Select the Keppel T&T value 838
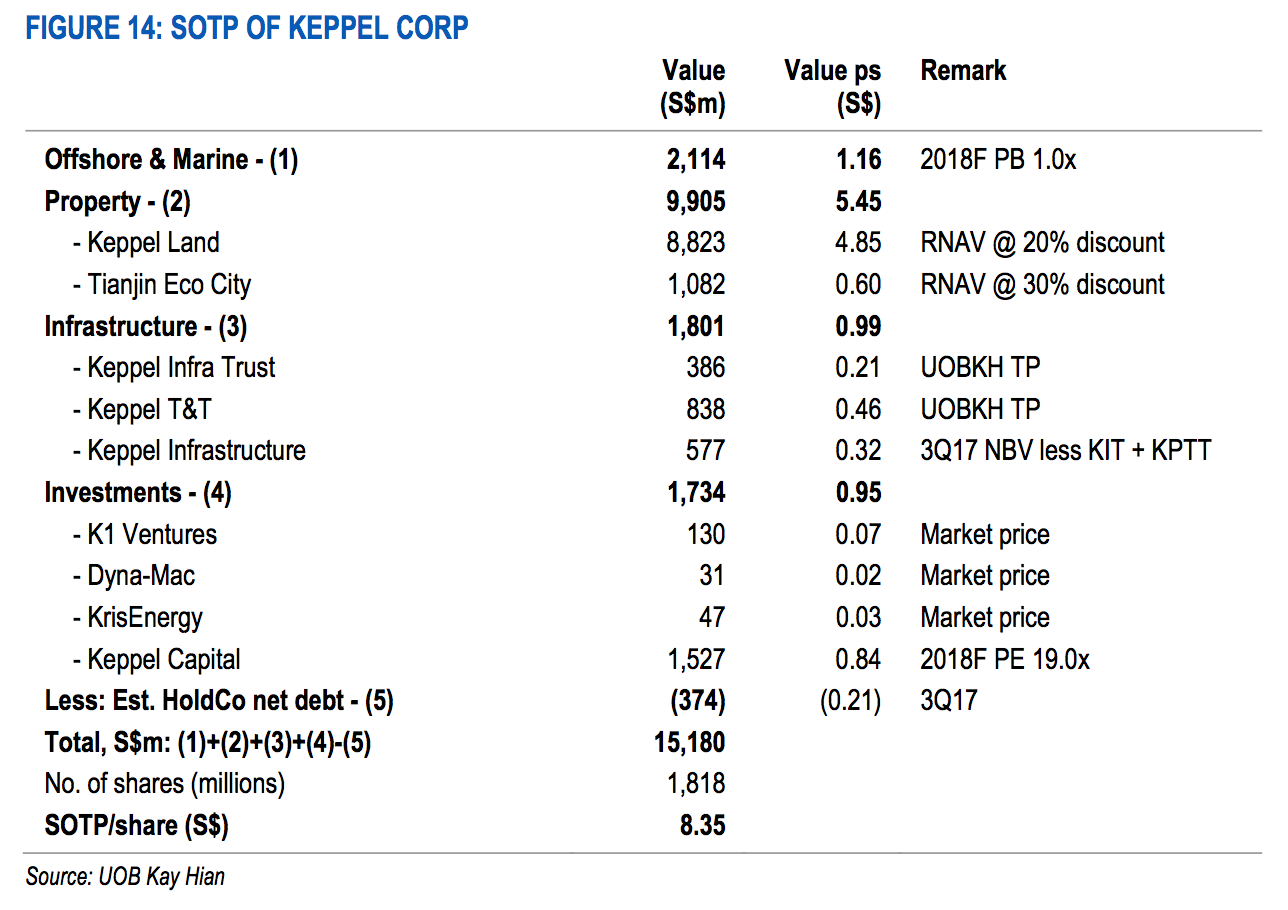This screenshot has height=910, width=1288. (704, 409)
